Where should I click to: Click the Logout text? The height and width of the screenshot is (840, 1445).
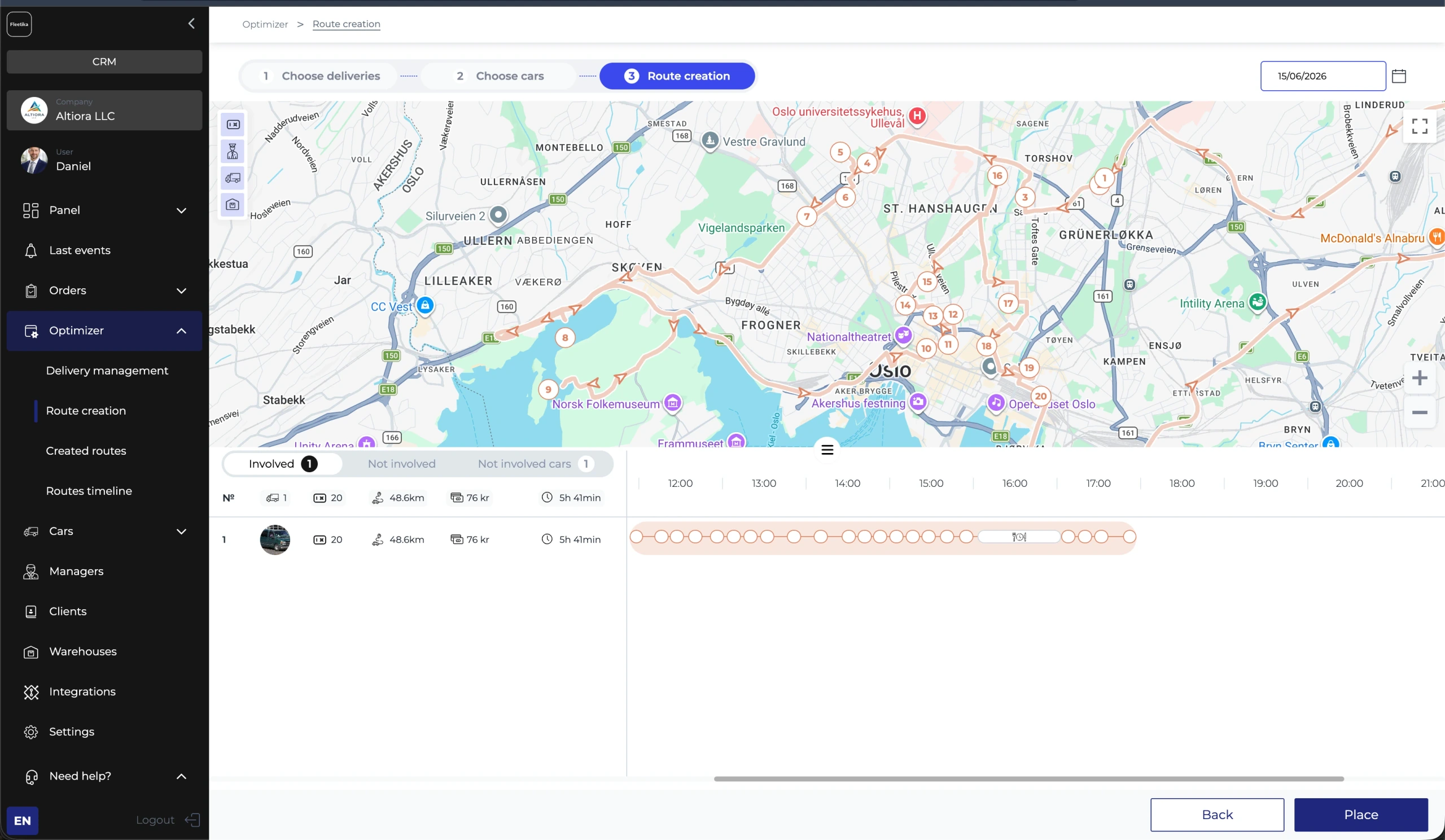155,820
